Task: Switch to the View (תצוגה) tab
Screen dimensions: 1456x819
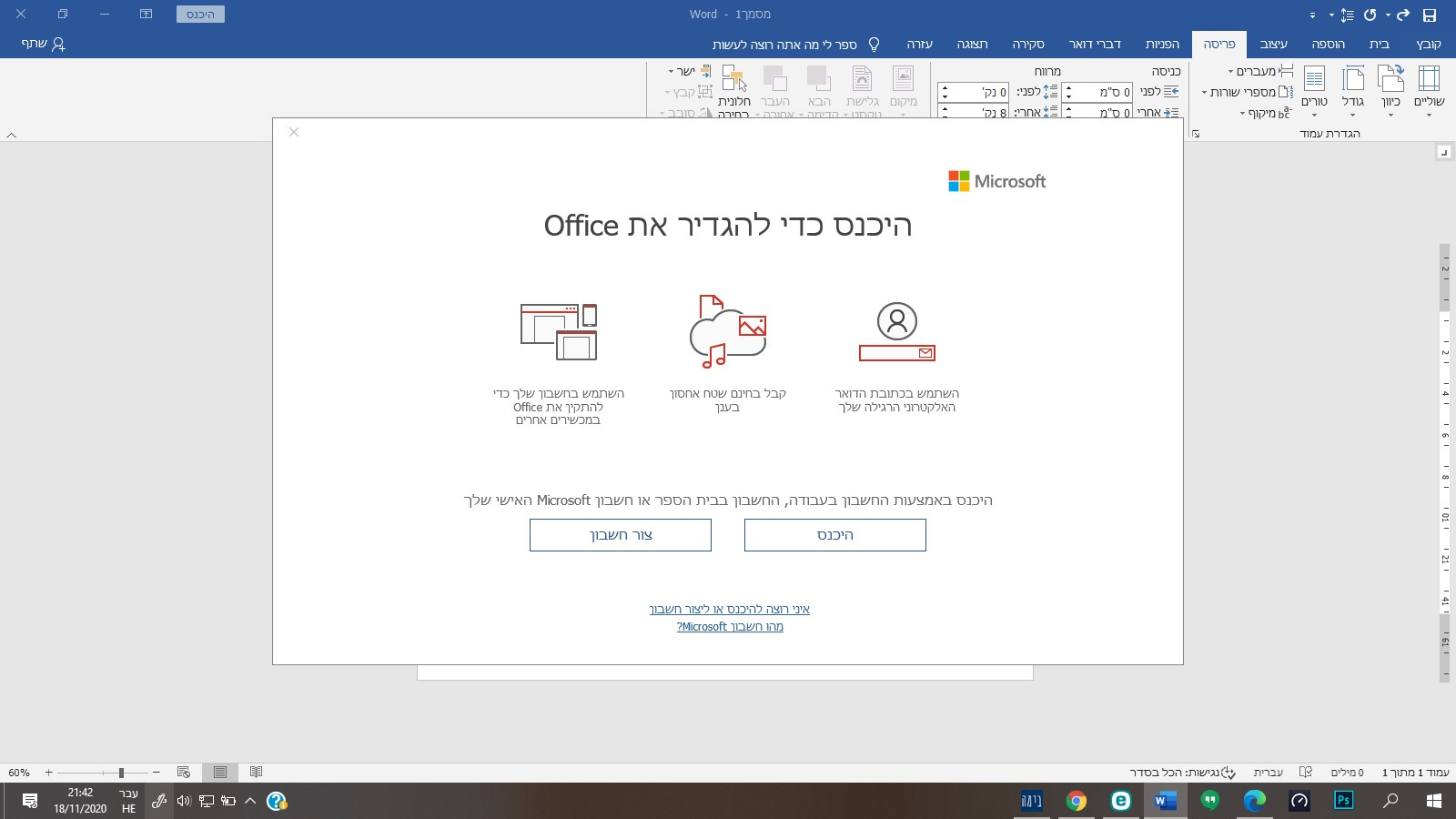Action: coord(972,44)
